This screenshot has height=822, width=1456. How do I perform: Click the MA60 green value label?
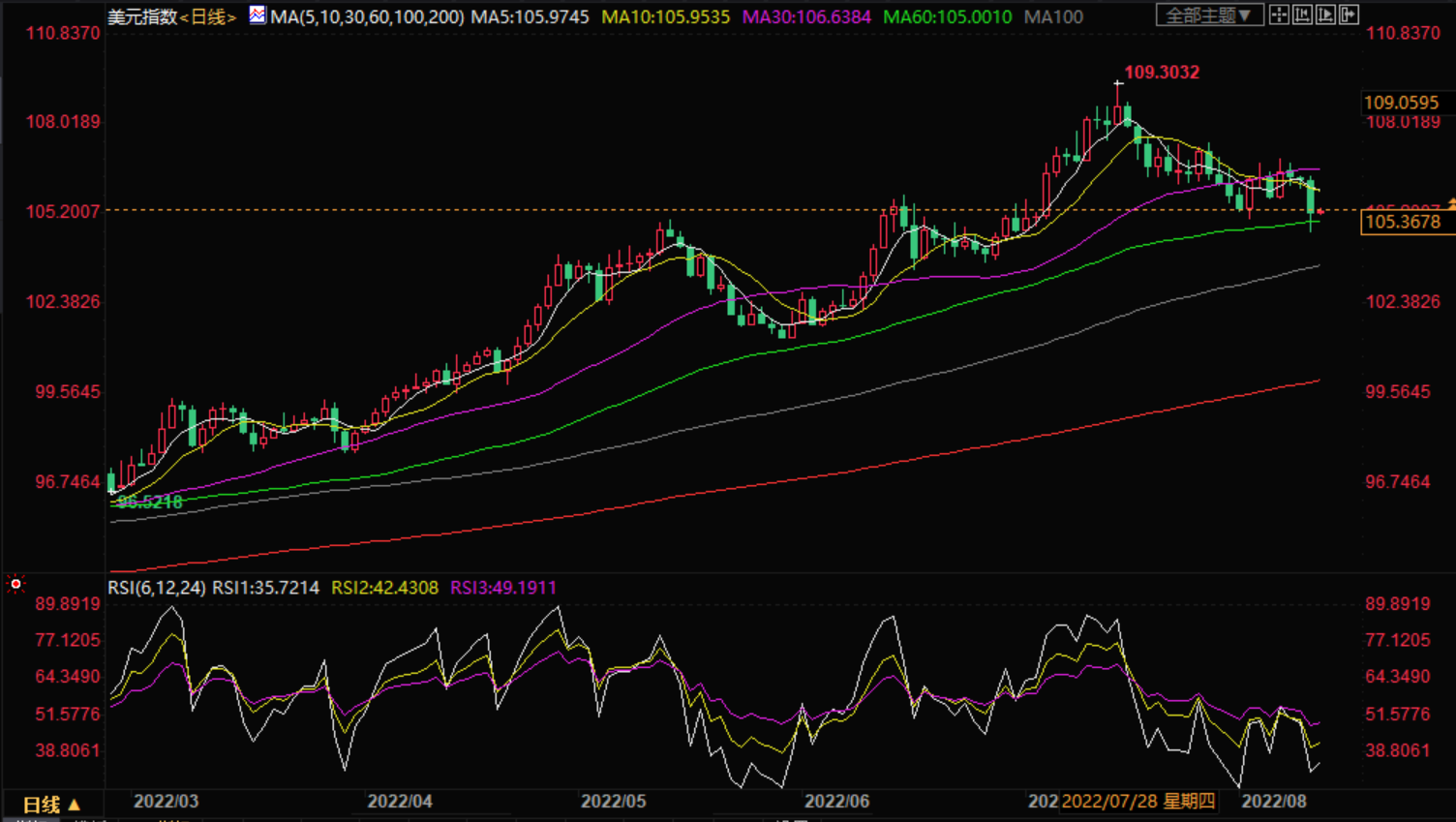tap(947, 16)
